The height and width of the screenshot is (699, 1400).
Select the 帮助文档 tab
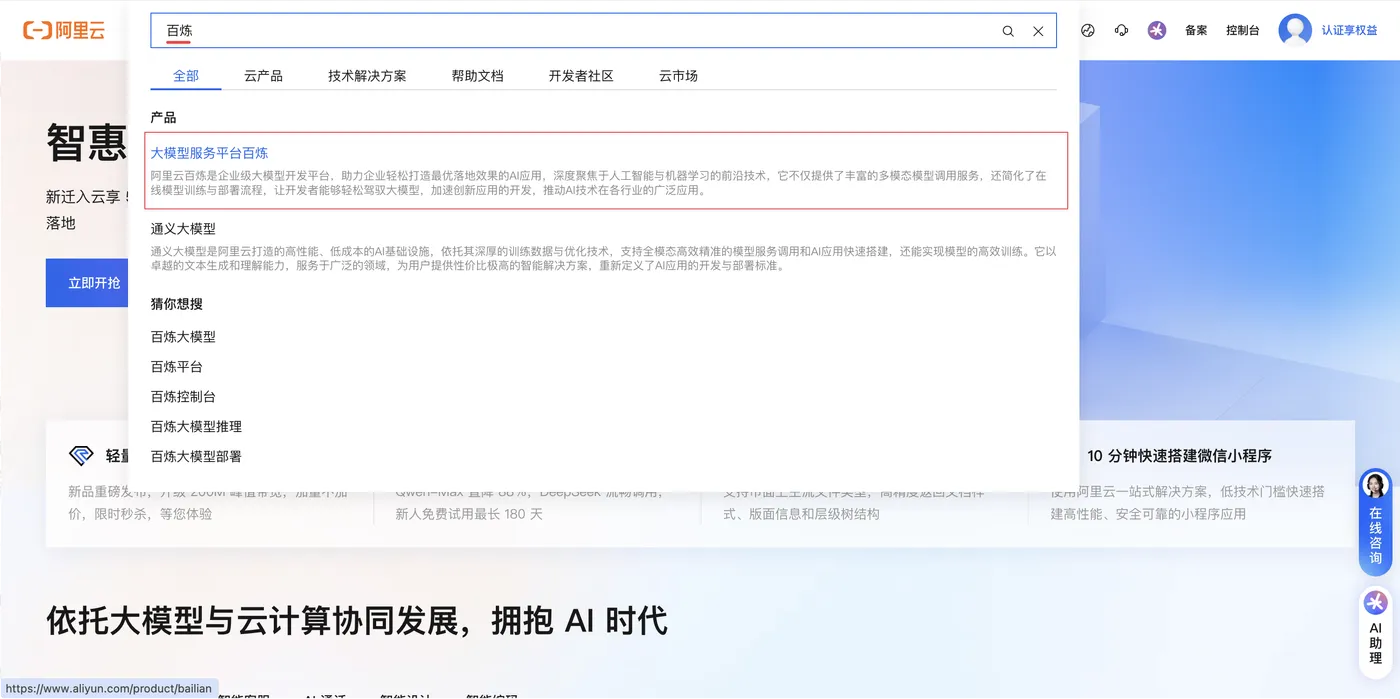click(x=477, y=75)
